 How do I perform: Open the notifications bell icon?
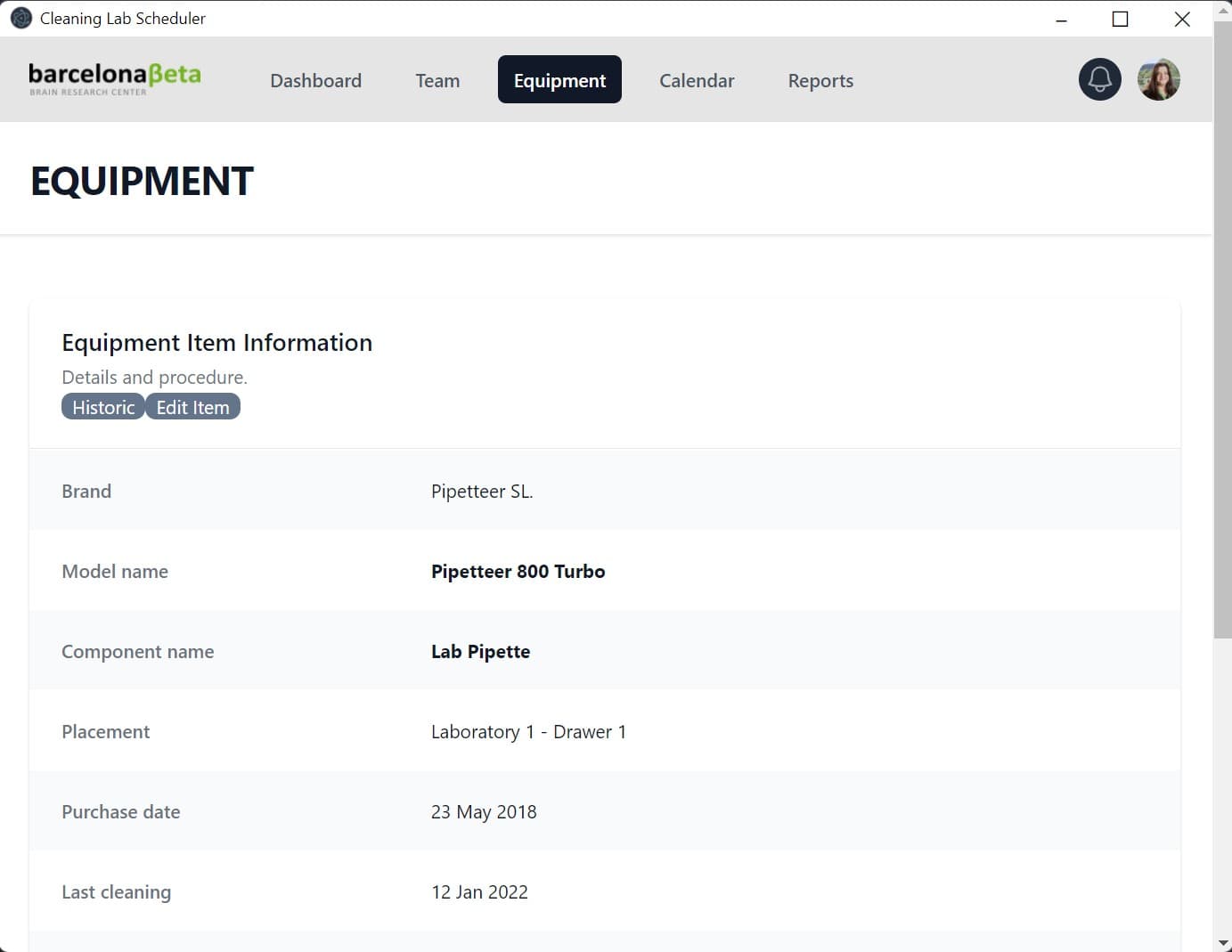point(1100,79)
